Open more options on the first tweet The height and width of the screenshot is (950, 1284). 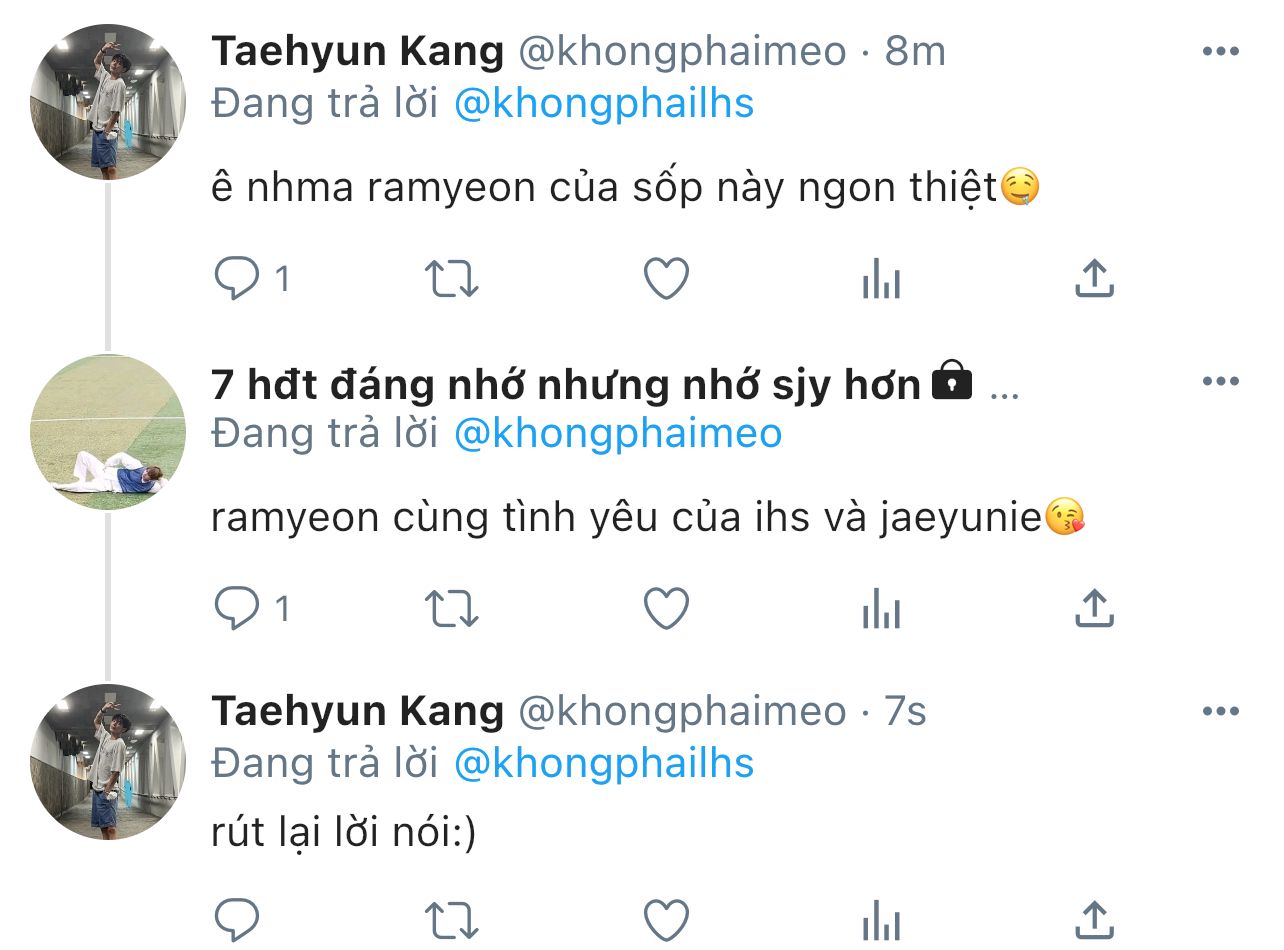[x=1221, y=52]
